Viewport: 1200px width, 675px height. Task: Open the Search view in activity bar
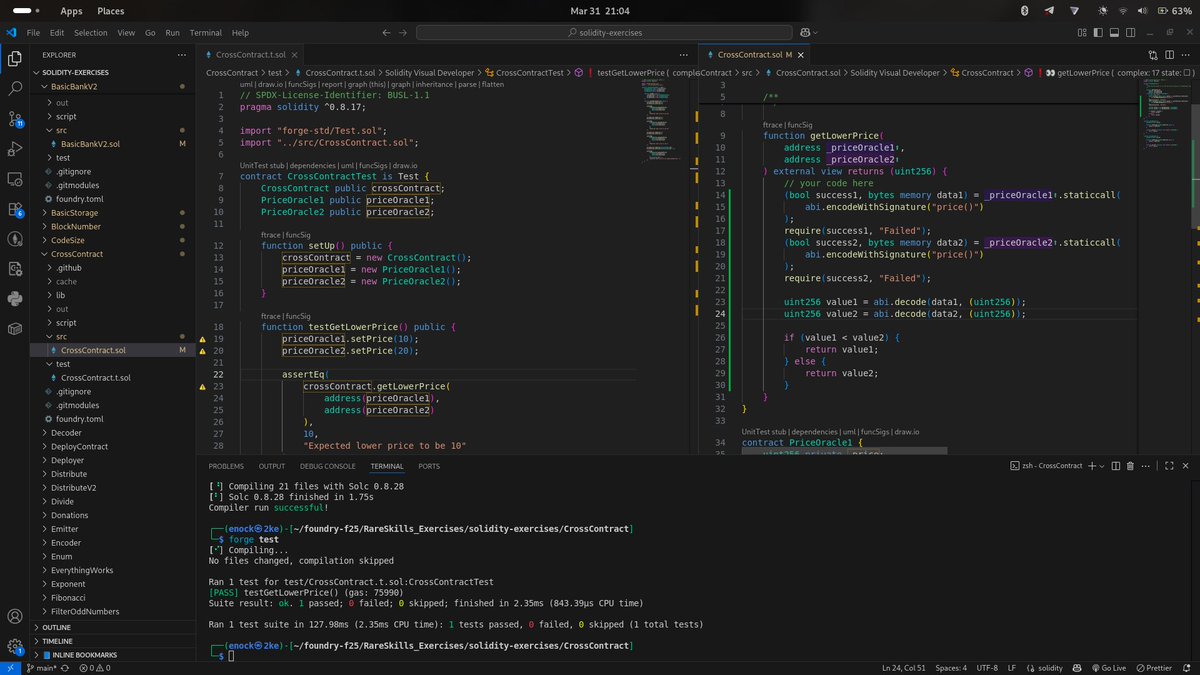pos(15,88)
